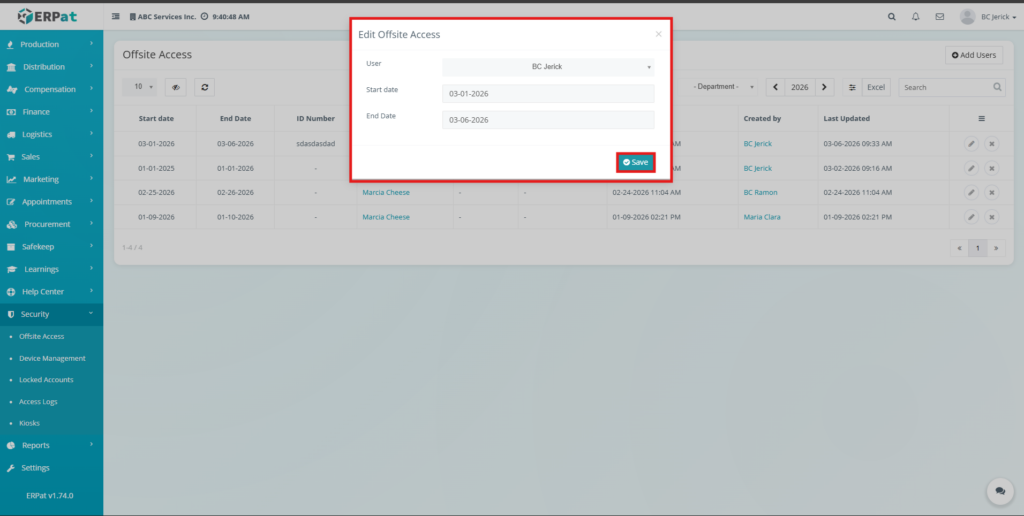The height and width of the screenshot is (516, 1024).
Task: Click the search magnifier icon in top bar
Action: point(892,17)
